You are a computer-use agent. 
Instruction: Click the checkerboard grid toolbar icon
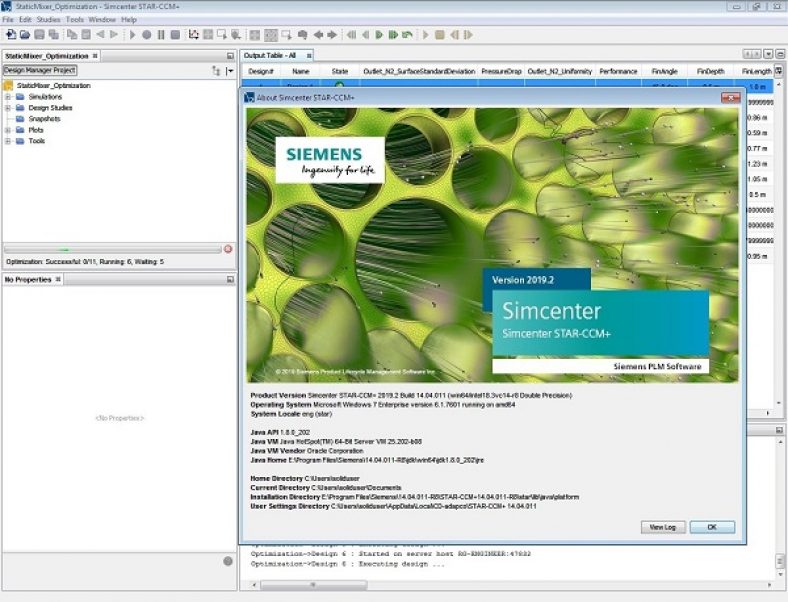click(x=271, y=35)
